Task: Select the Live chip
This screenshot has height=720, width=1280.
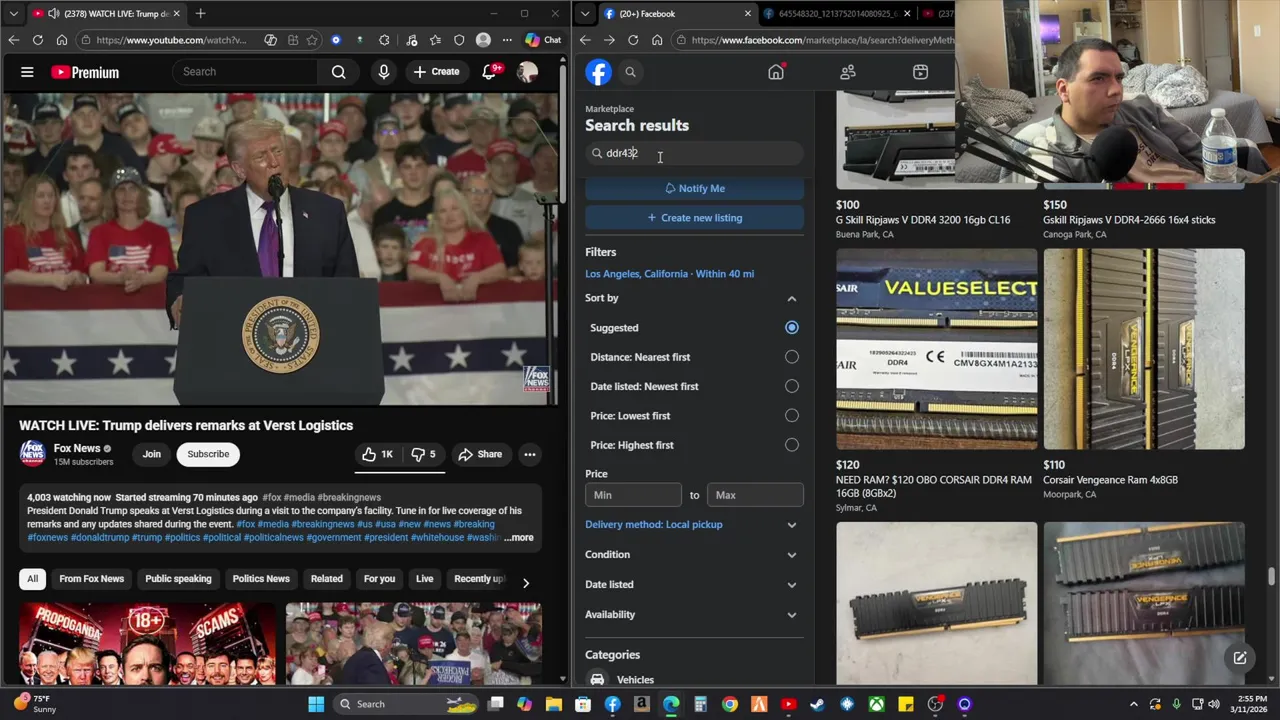Action: tap(424, 579)
